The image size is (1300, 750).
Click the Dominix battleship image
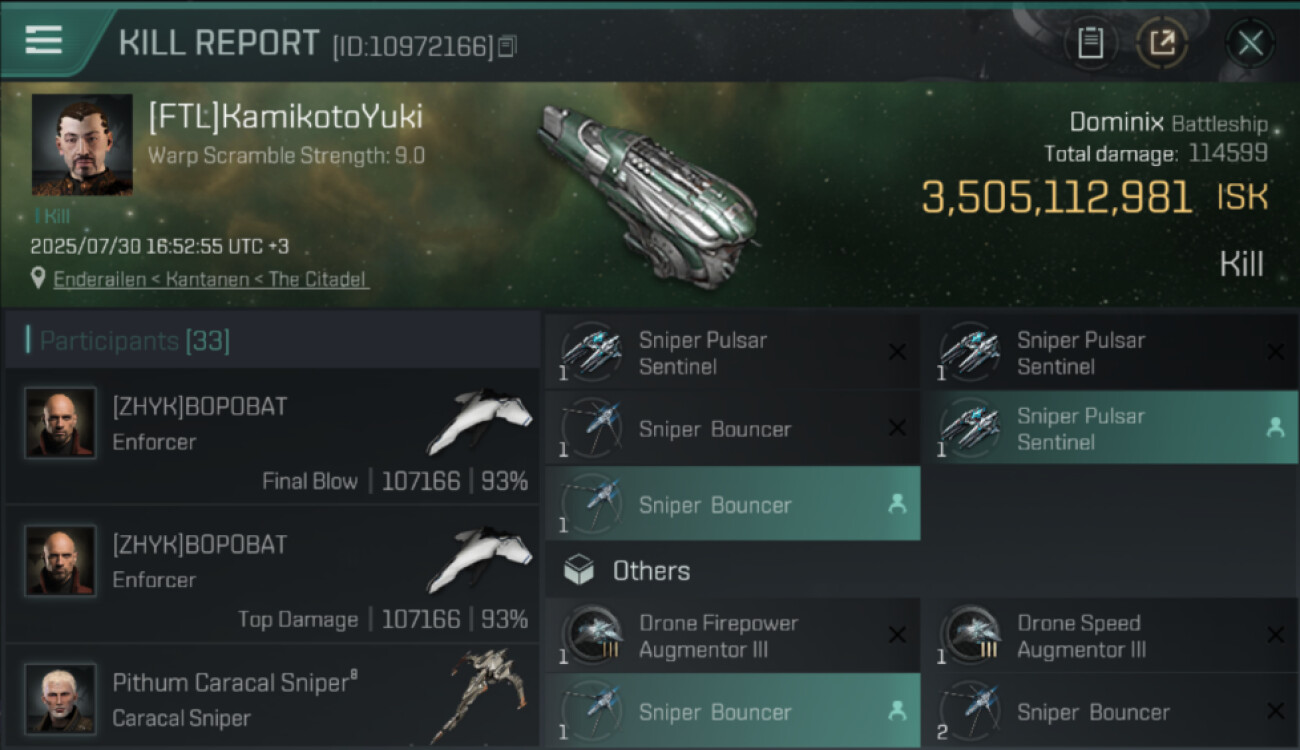tap(648, 194)
